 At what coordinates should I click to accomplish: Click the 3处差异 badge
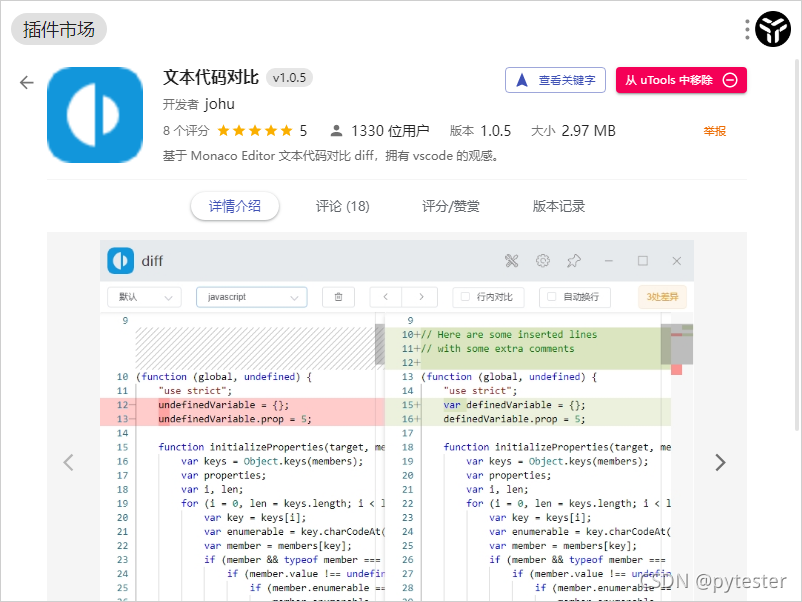tap(662, 297)
